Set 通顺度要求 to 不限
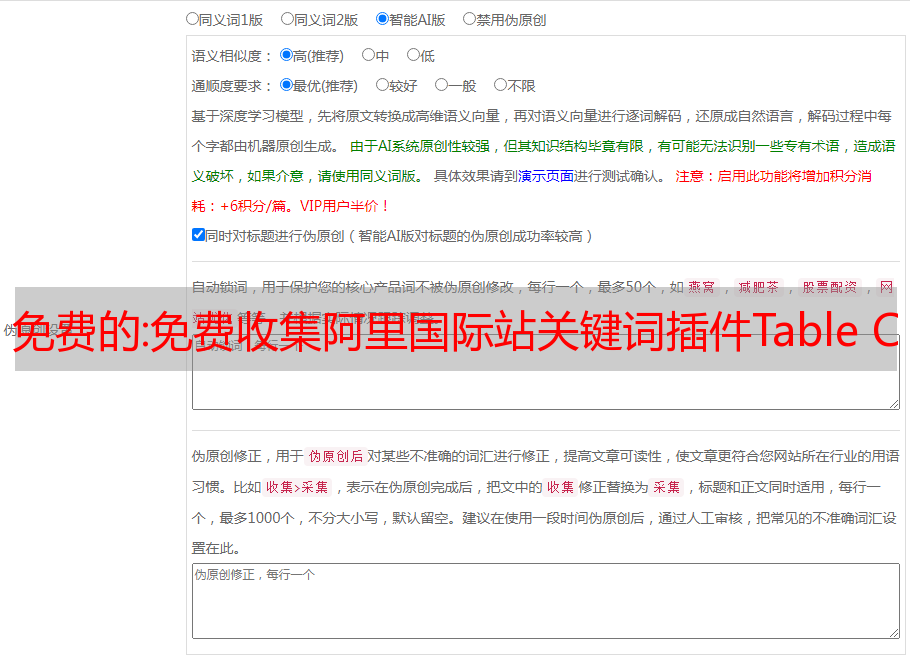The height and width of the screenshot is (658, 911). (500, 85)
